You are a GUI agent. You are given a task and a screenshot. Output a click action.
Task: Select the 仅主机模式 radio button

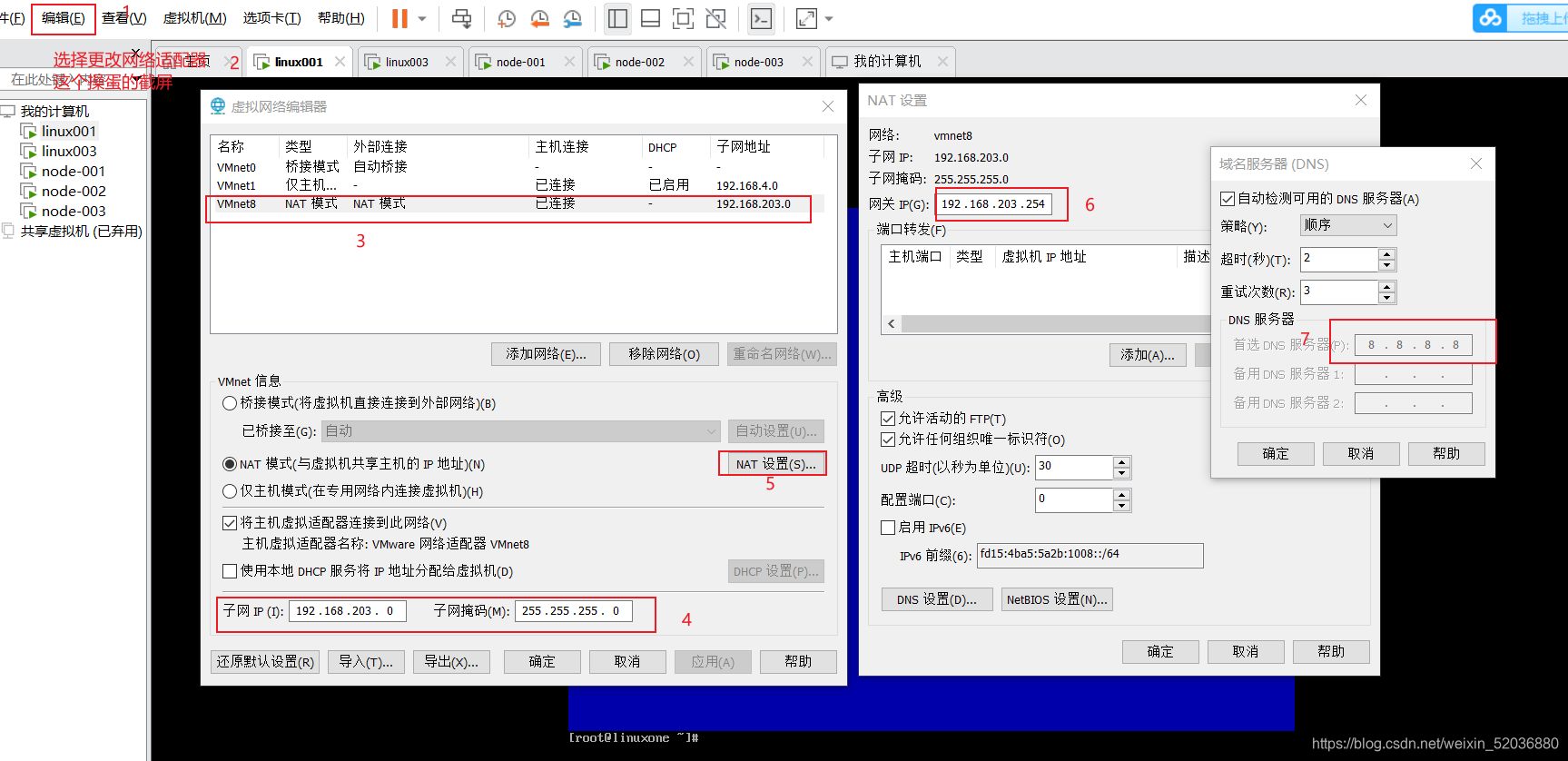coord(230,491)
